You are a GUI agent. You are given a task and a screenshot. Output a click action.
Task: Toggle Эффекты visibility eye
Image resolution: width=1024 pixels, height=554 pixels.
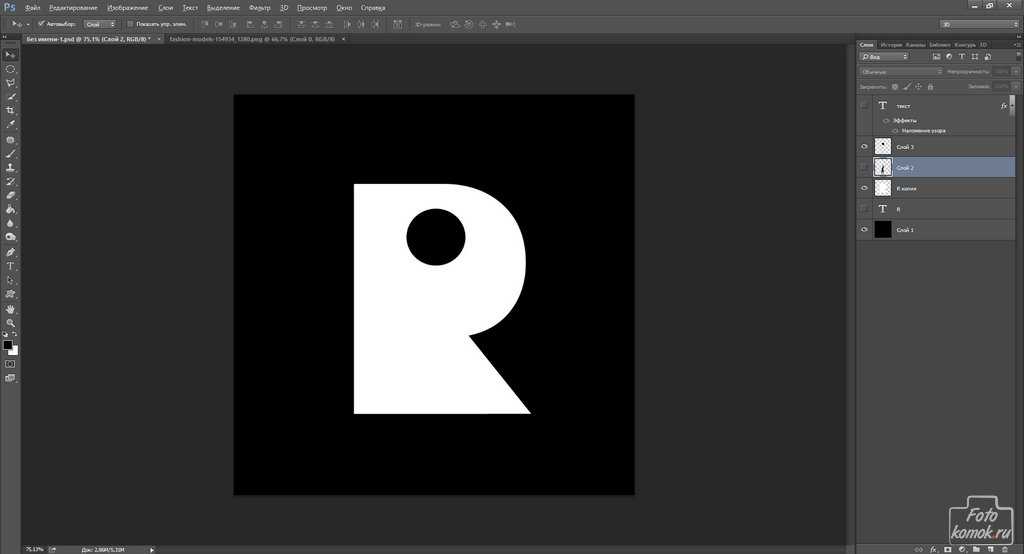886,121
